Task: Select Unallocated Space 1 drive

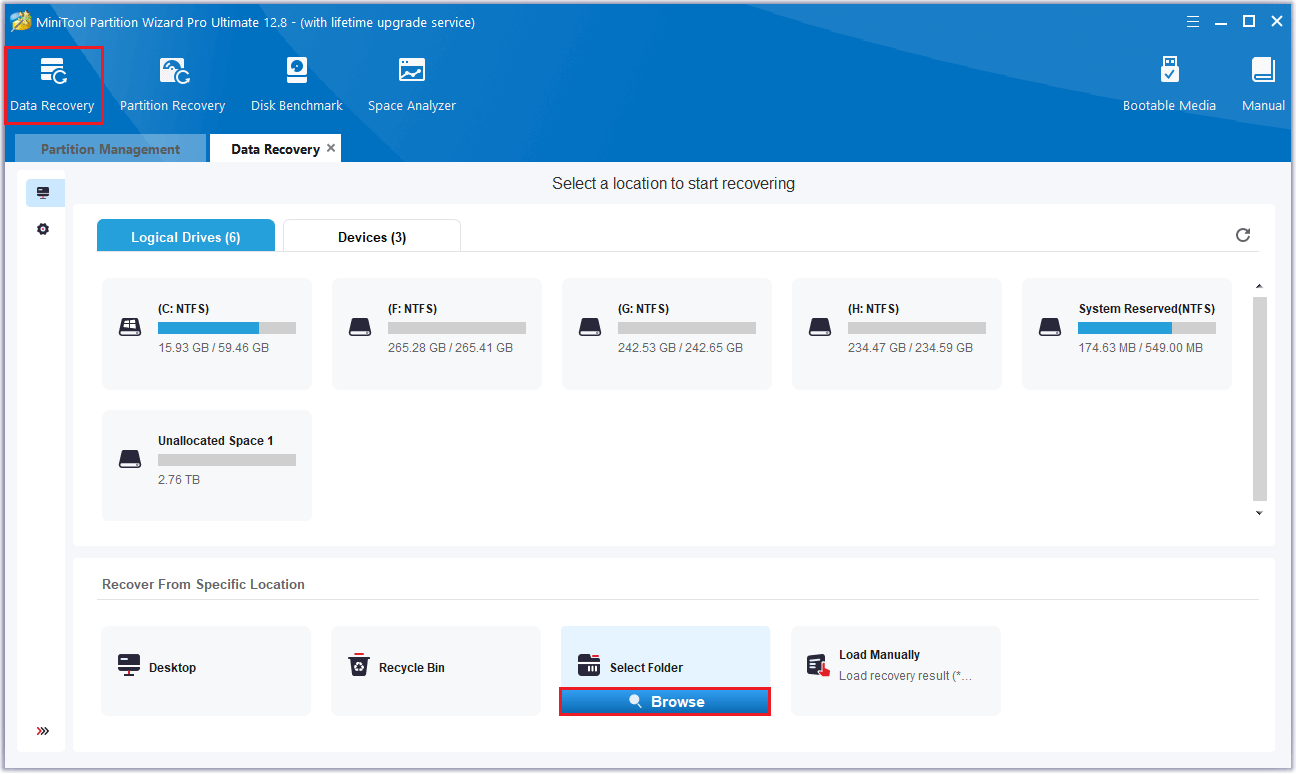Action: pyautogui.click(x=207, y=465)
